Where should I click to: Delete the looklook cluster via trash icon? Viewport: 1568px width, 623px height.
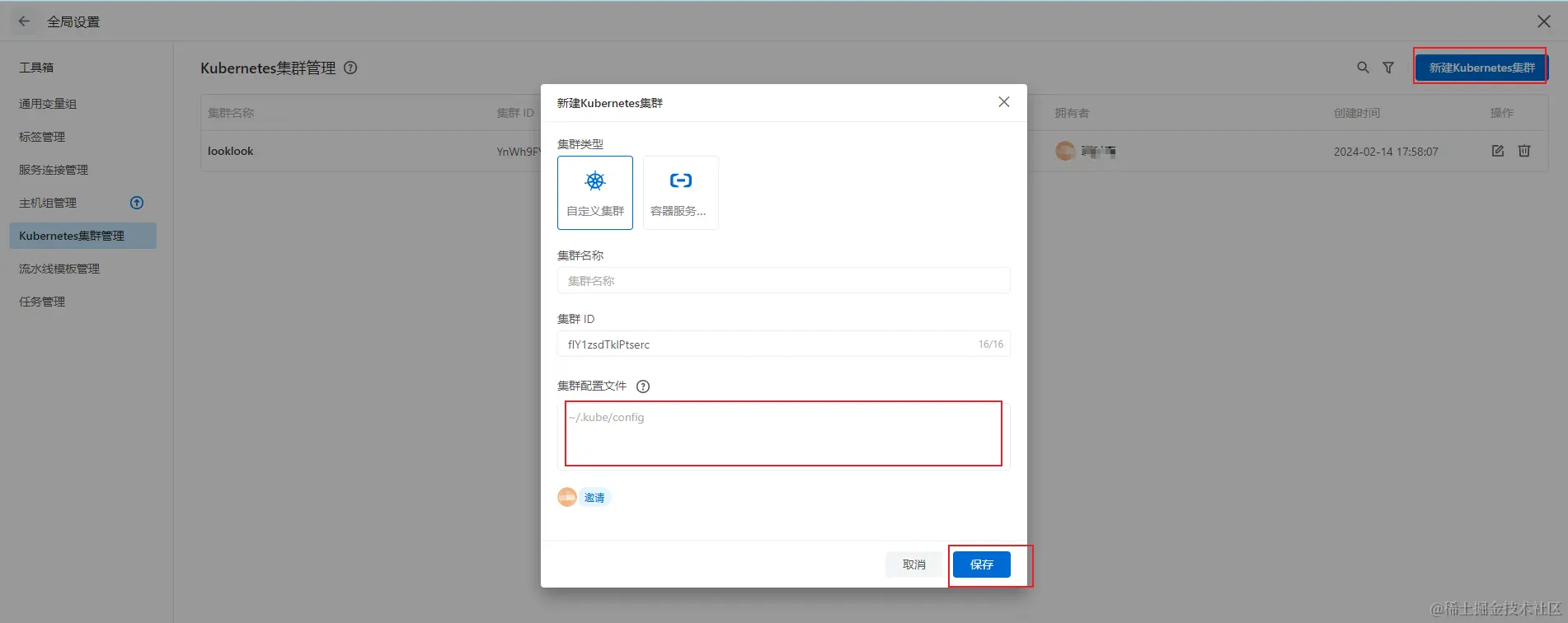[1524, 151]
